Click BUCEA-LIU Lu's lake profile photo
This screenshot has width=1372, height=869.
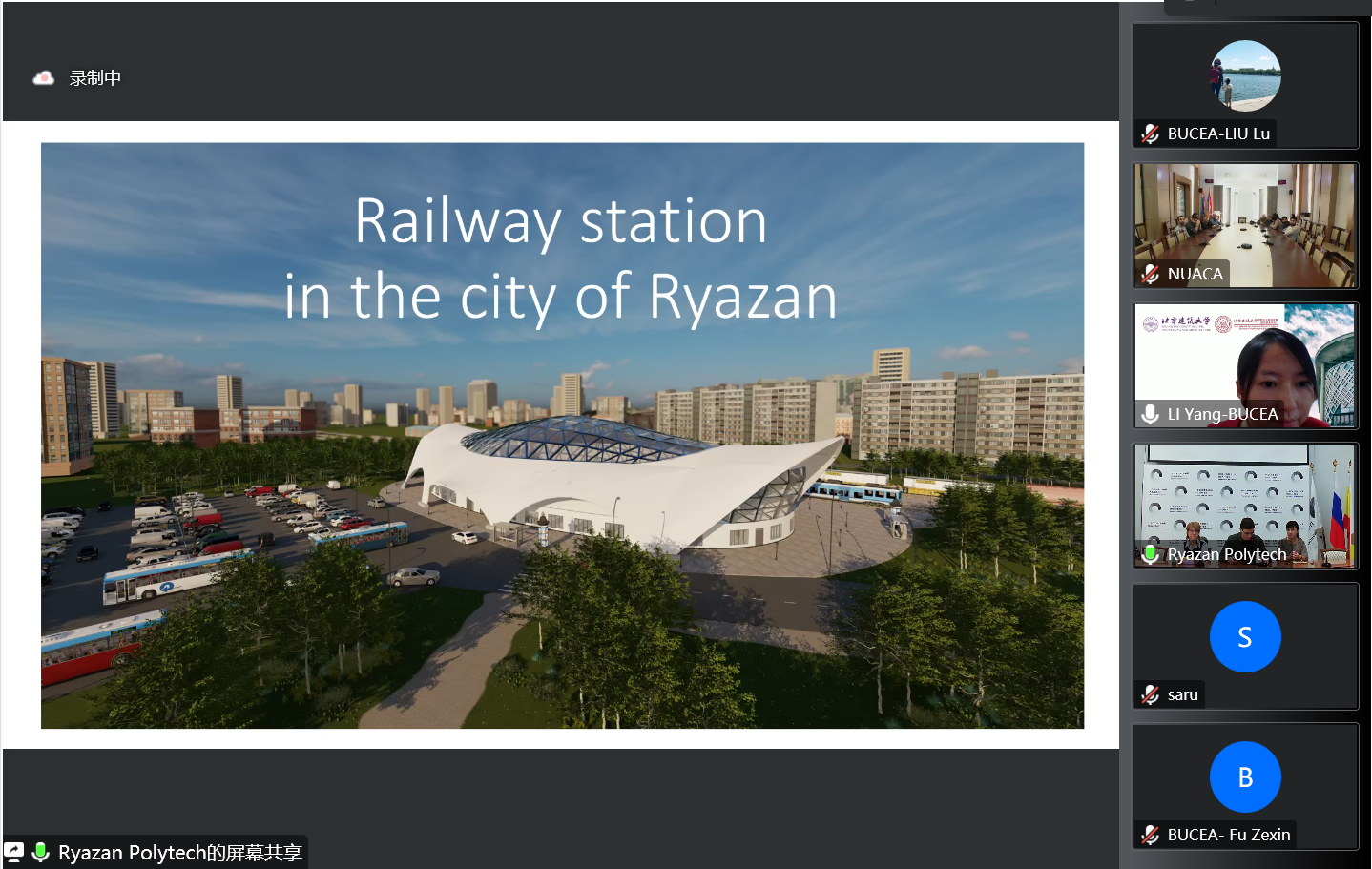click(1244, 75)
